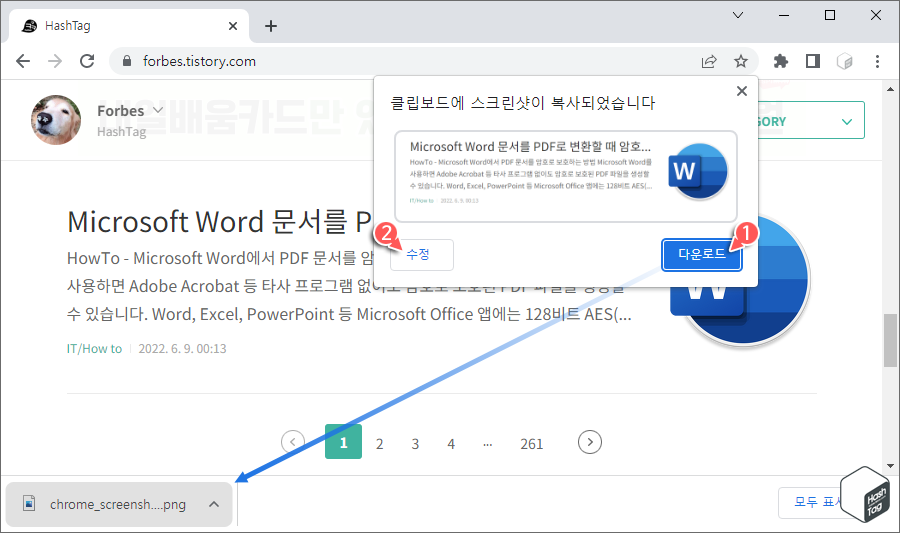Viewport: 900px width, 533px height.
Task: Toggle the browser side panel icon
Action: (813, 61)
